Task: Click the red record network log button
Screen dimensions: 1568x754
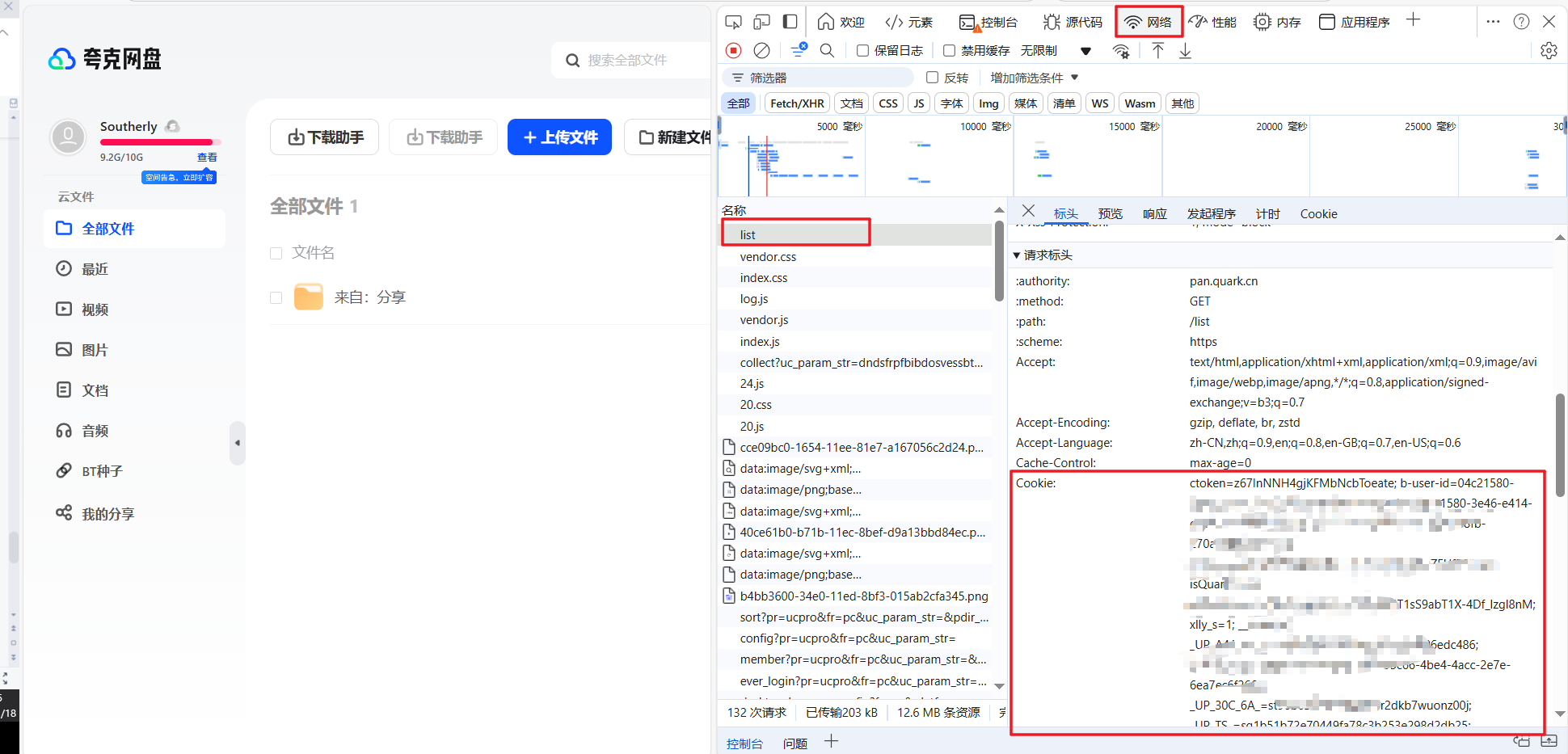Action: coord(733,50)
